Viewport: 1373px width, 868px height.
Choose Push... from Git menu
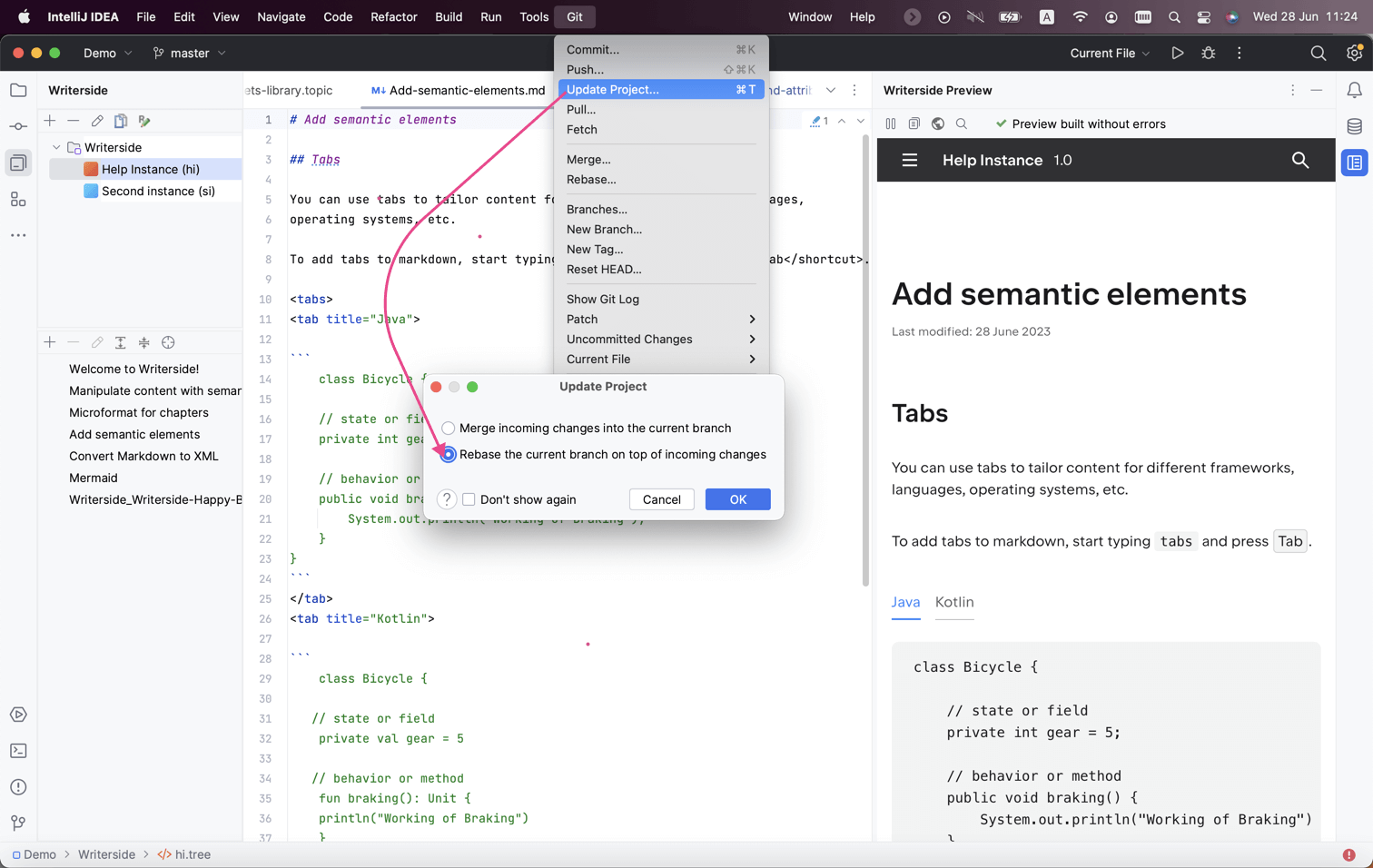(661, 69)
